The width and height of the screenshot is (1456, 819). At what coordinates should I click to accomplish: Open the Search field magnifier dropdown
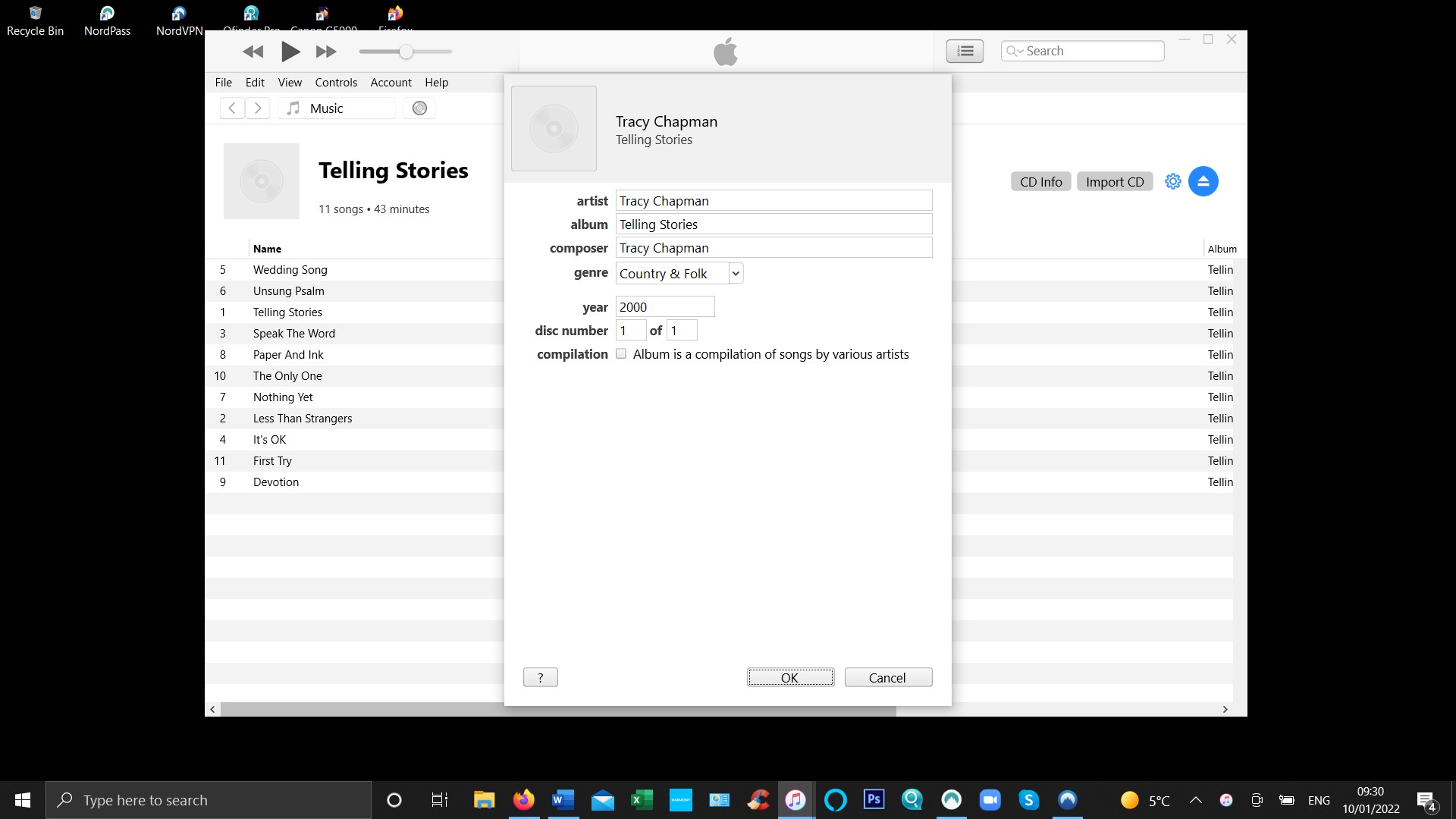point(1014,51)
